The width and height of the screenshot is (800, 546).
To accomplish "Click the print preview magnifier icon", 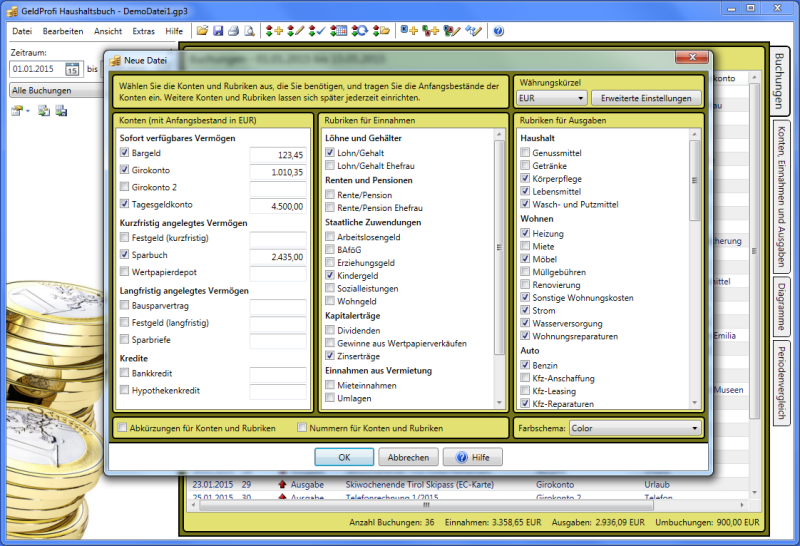I will pyautogui.click(x=250, y=31).
